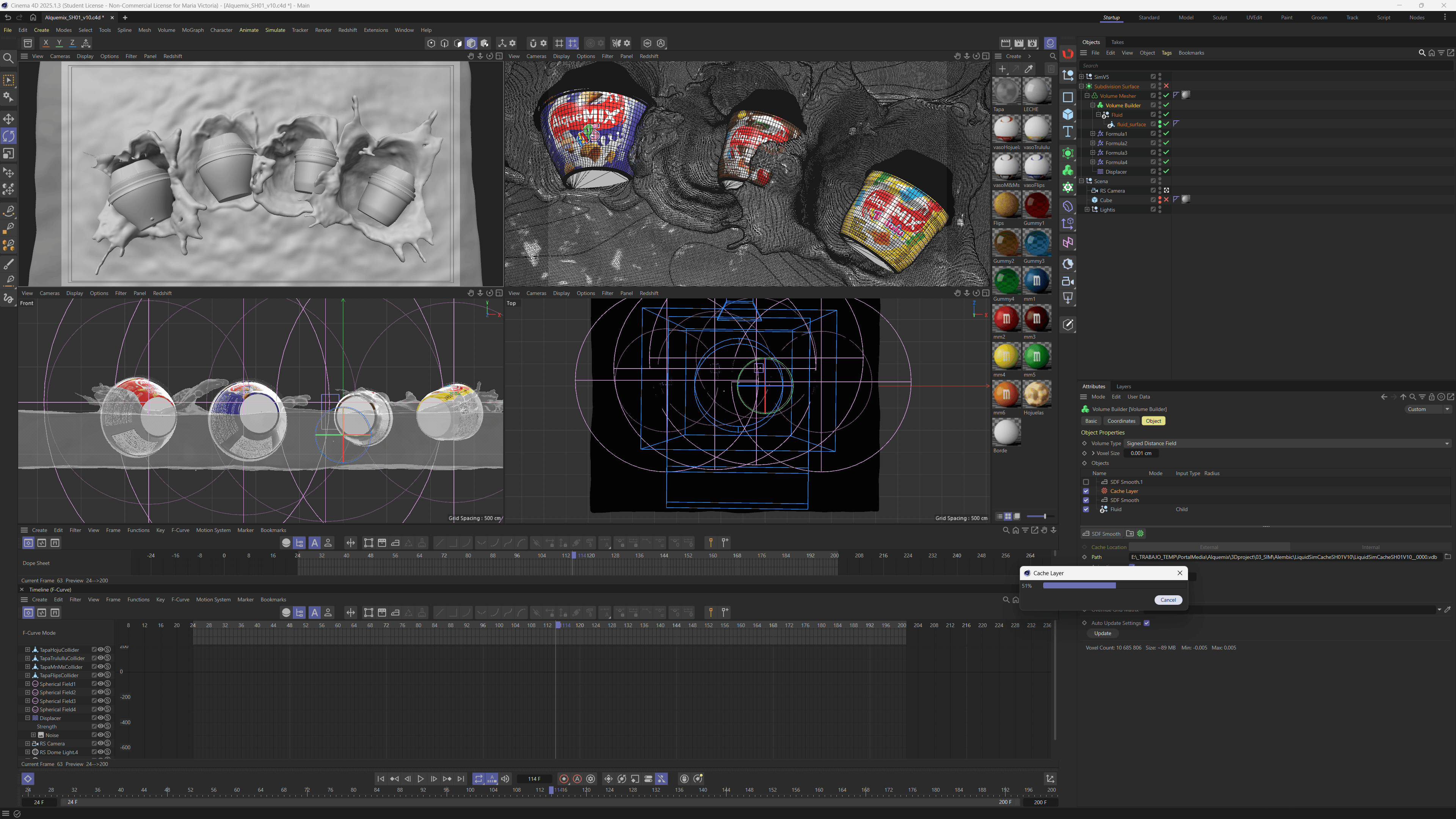Click the Cube primitive icon in object palette
This screenshot has width=1456, height=819.
coord(1068,114)
